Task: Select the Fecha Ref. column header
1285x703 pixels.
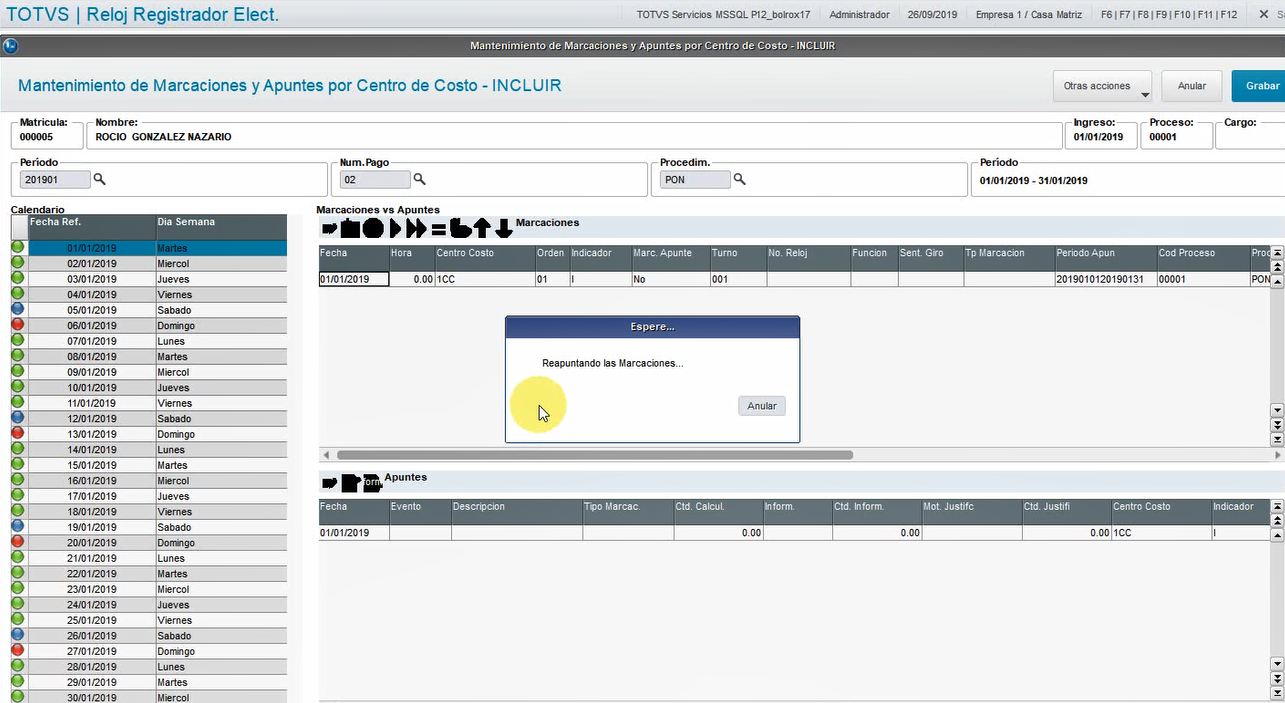Action: click(91, 227)
